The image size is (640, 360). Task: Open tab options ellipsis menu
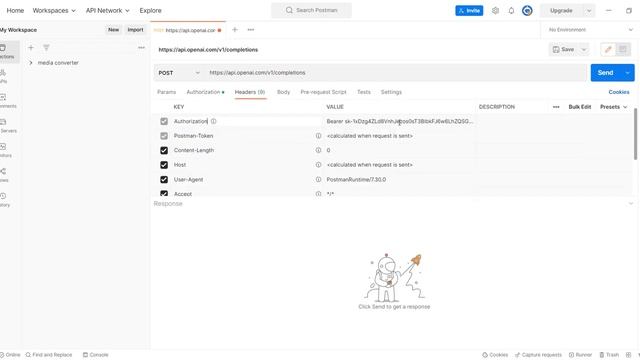point(251,30)
